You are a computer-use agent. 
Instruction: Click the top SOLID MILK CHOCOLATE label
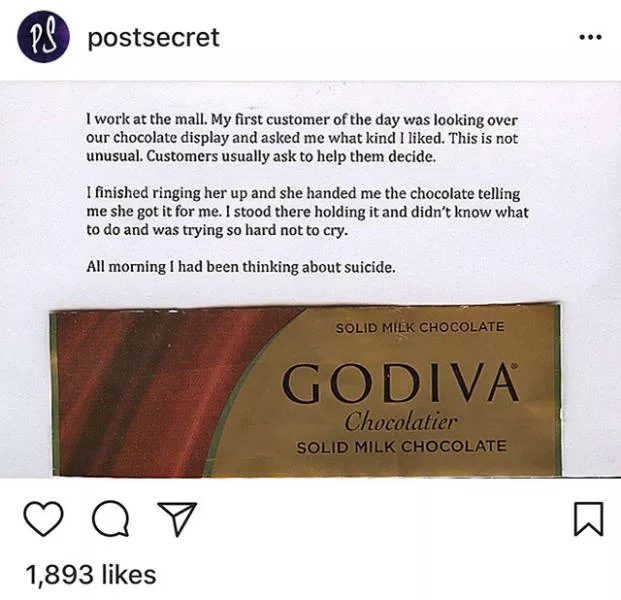[x=419, y=327]
